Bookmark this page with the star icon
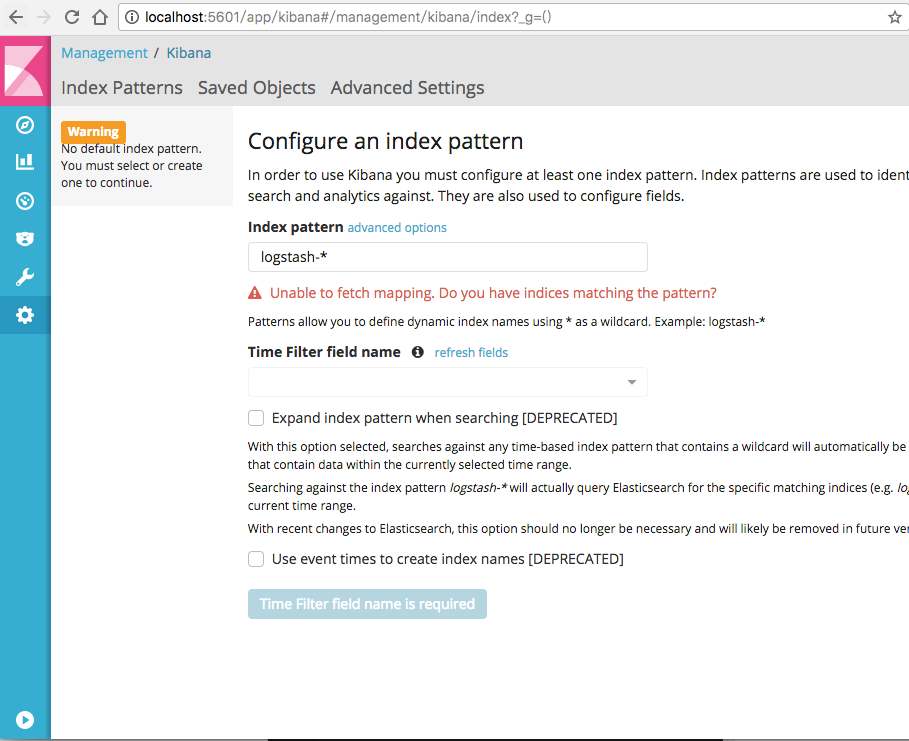909x741 pixels. [895, 17]
